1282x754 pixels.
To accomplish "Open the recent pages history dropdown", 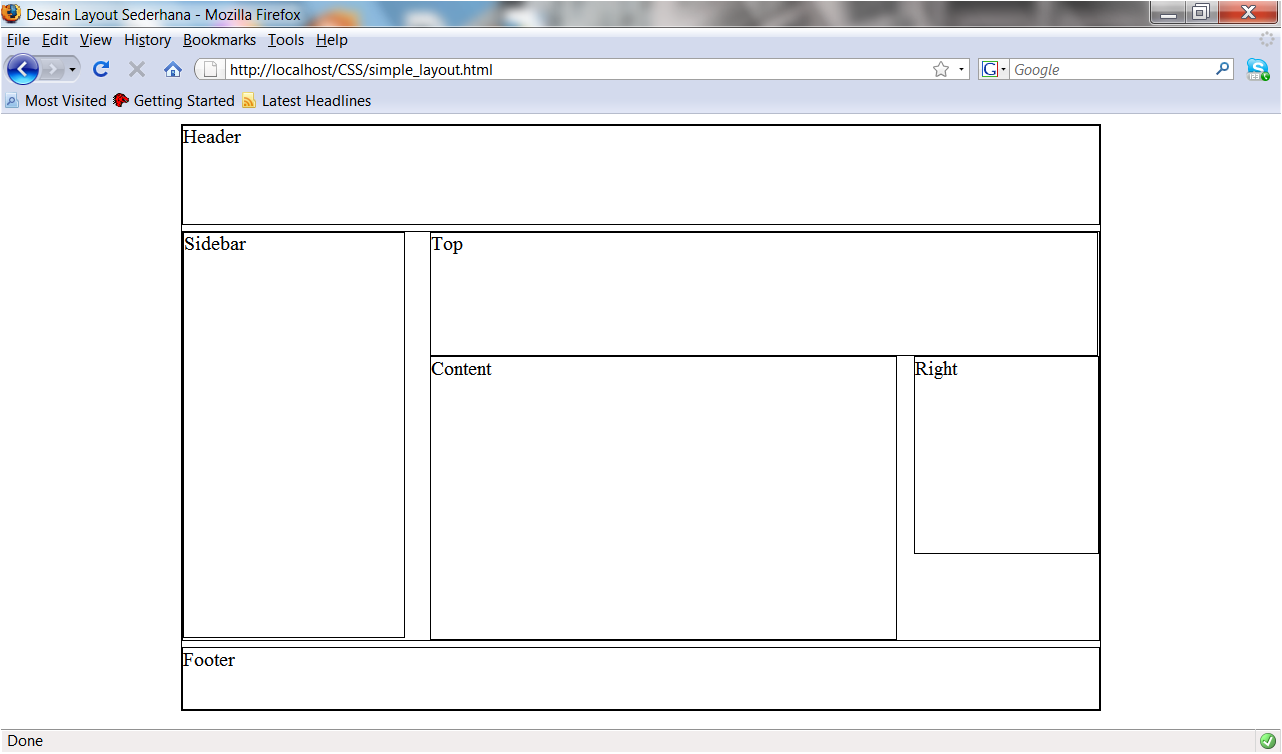I will pos(72,69).
